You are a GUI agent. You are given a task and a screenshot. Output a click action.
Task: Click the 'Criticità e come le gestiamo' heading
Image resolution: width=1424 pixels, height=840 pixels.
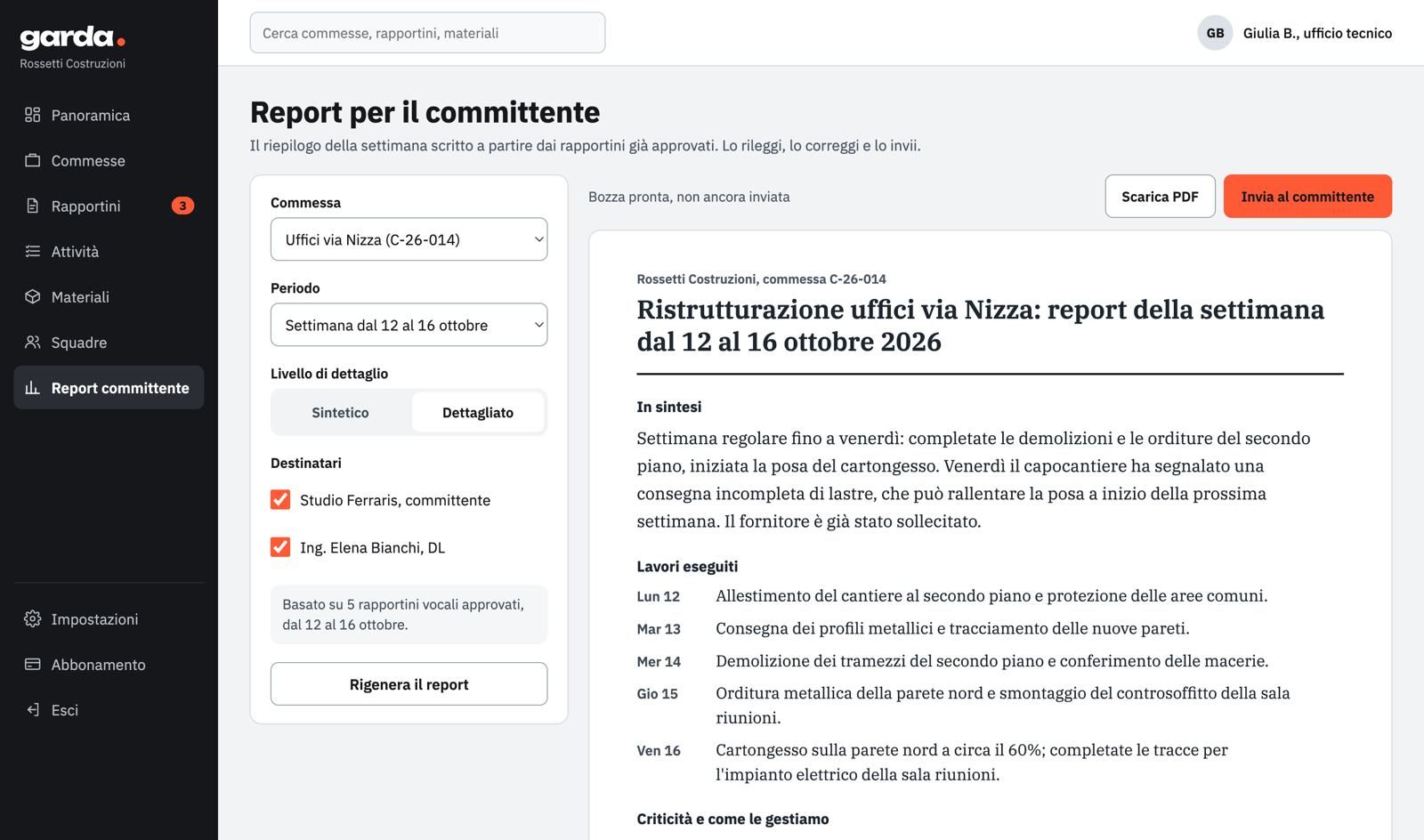(732, 819)
